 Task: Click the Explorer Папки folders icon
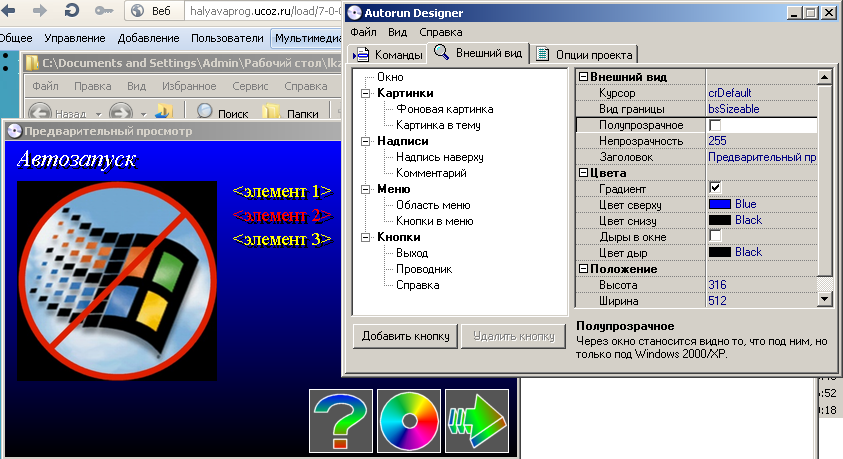pos(272,112)
